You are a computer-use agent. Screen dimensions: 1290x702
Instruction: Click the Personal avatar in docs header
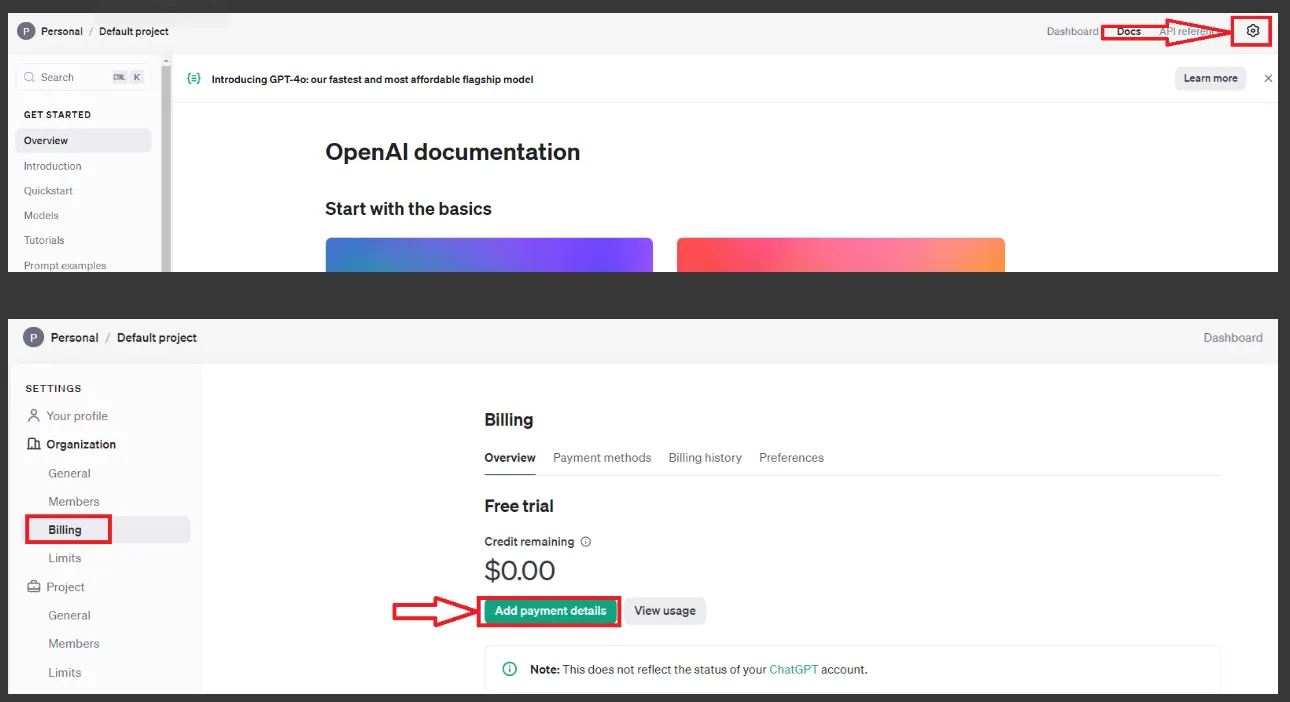pyautogui.click(x=26, y=31)
